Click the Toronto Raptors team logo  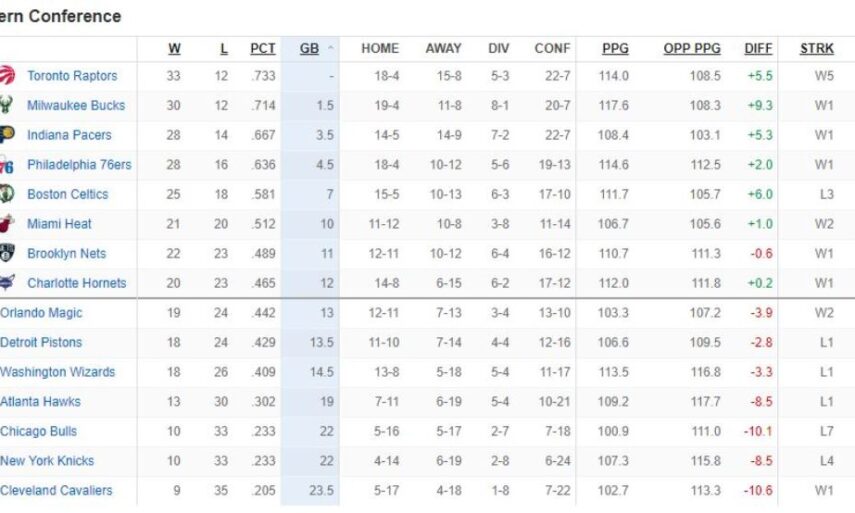click(x=8, y=76)
